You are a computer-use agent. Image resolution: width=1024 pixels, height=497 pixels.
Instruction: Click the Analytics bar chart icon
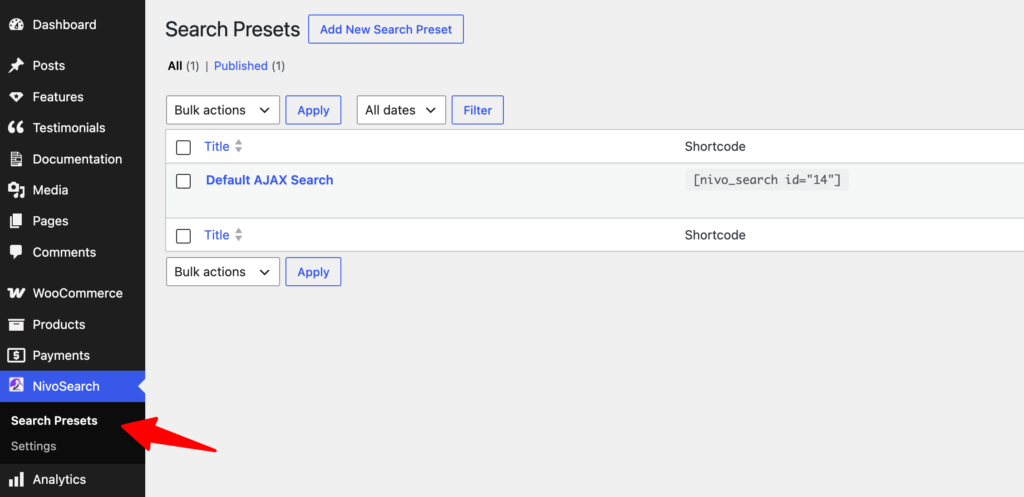click(x=16, y=479)
